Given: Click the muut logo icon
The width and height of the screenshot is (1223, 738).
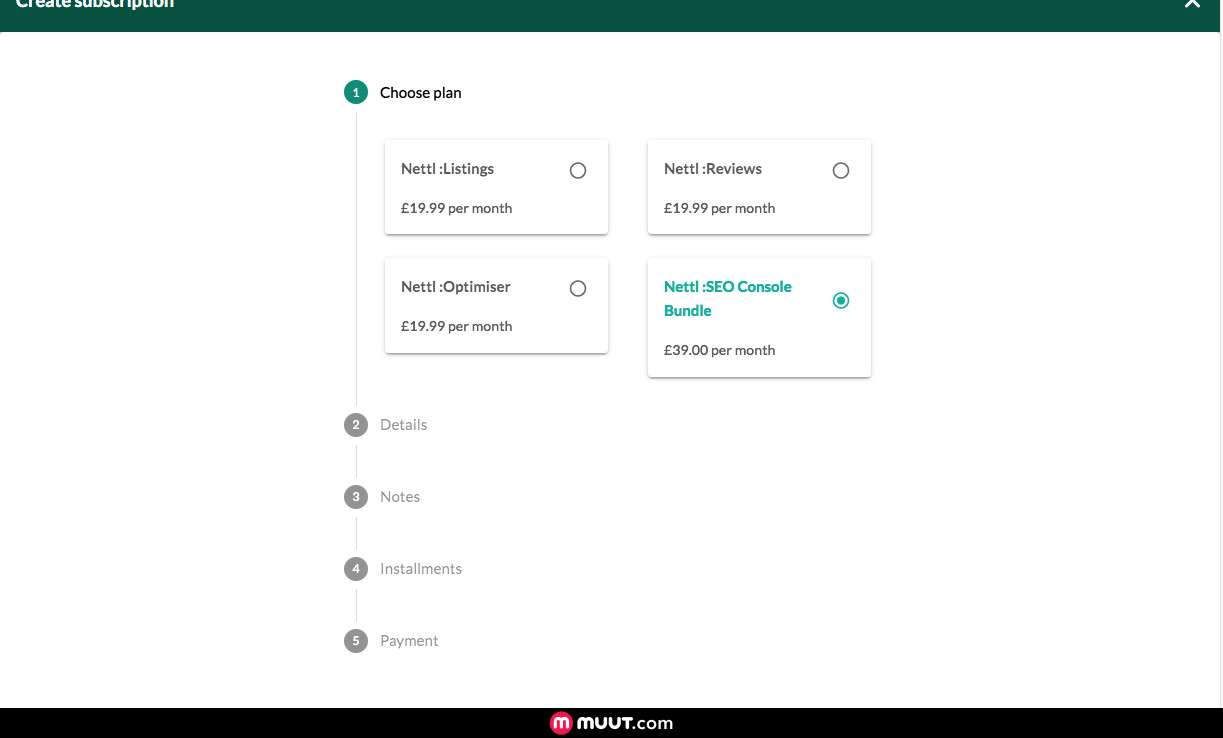Looking at the screenshot, I should 561,723.
